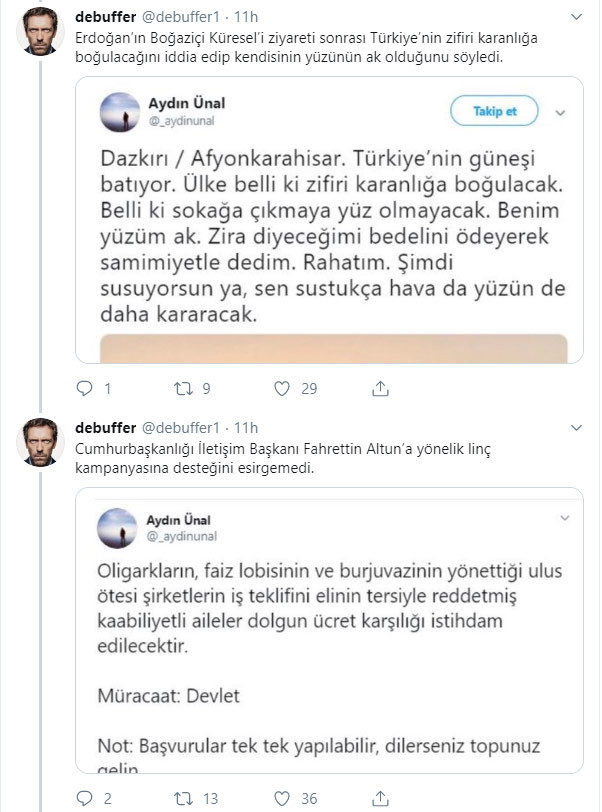Open the @debuffer1 username link
Image resolution: width=602 pixels, height=812 pixels.
pyautogui.click(x=182, y=17)
